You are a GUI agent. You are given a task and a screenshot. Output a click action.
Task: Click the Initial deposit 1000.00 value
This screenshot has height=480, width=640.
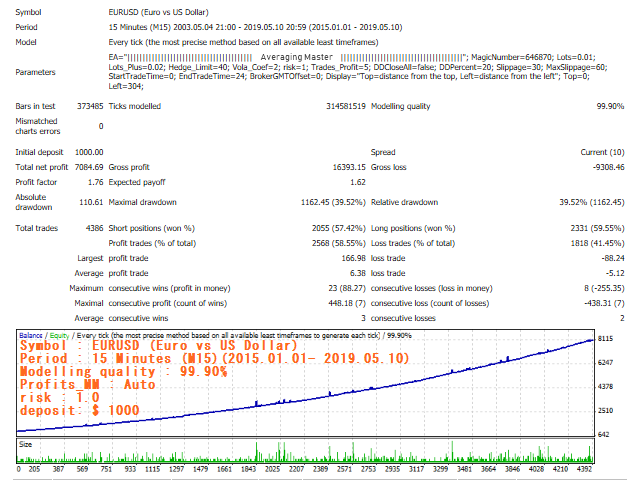pyautogui.click(x=89, y=152)
